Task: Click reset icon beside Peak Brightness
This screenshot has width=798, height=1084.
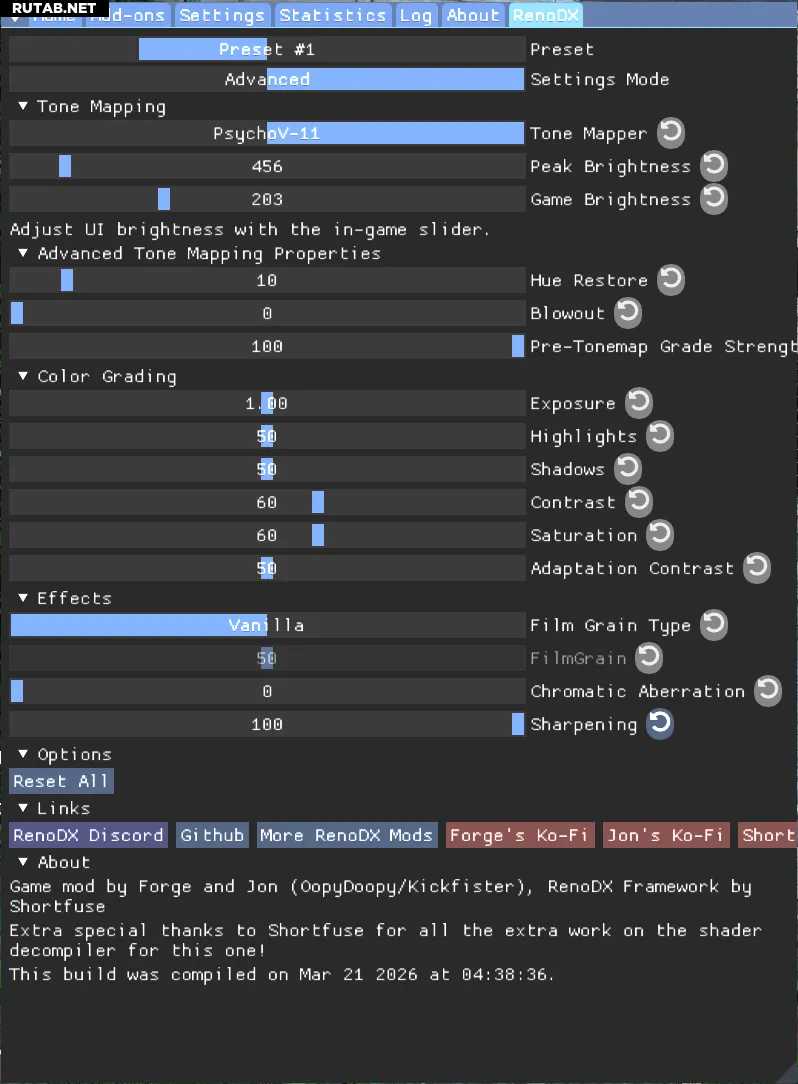Action: click(713, 165)
